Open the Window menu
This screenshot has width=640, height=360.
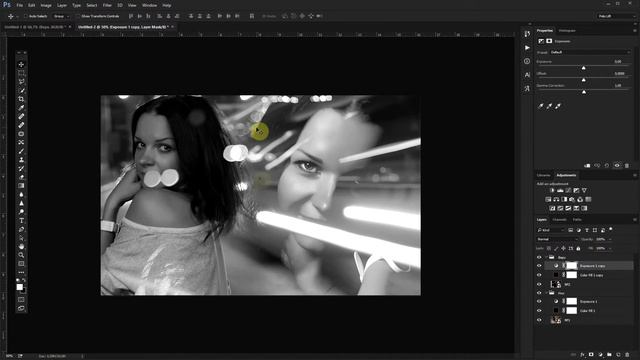(149, 5)
